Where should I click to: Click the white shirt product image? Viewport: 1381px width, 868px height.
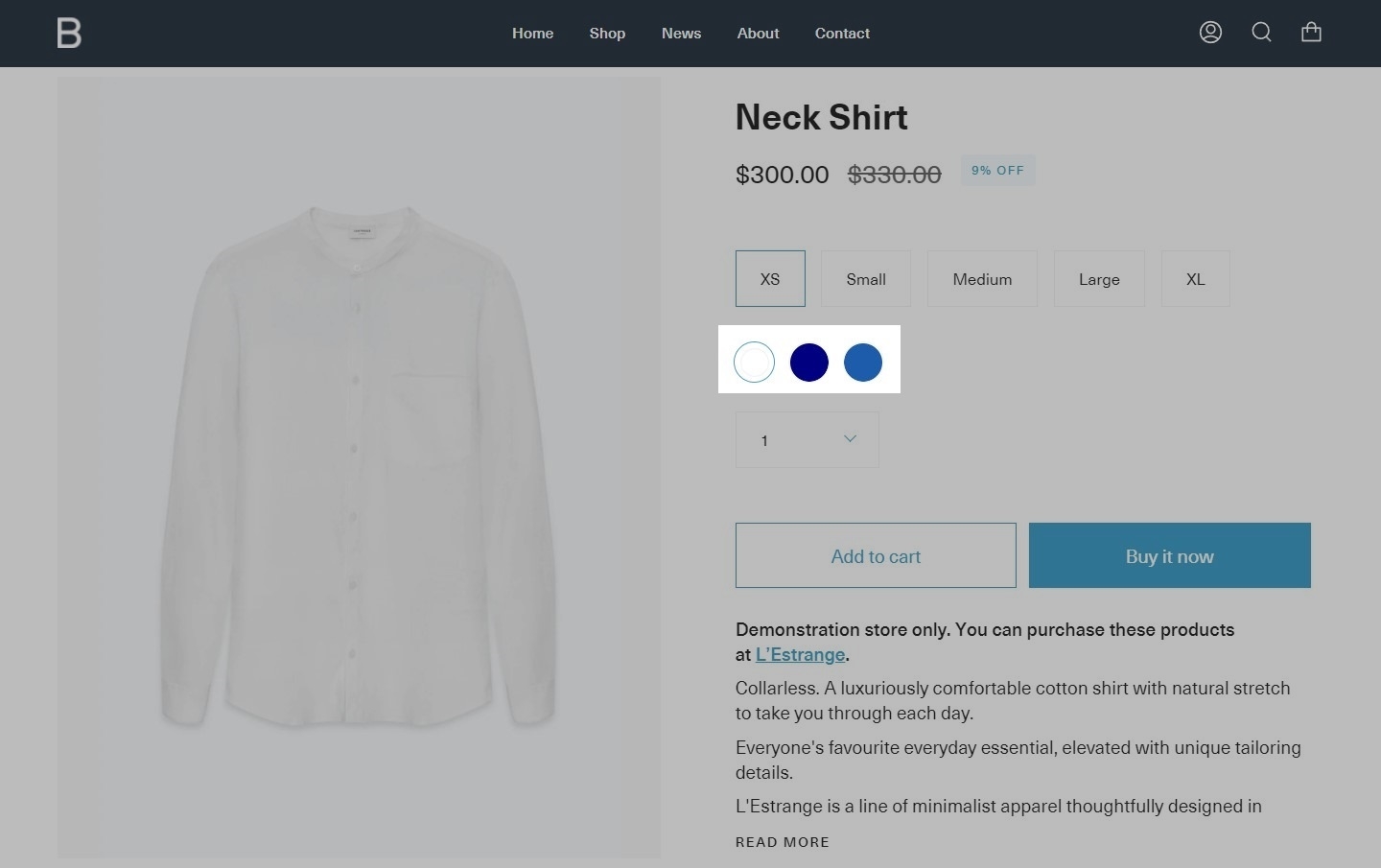pos(359,467)
